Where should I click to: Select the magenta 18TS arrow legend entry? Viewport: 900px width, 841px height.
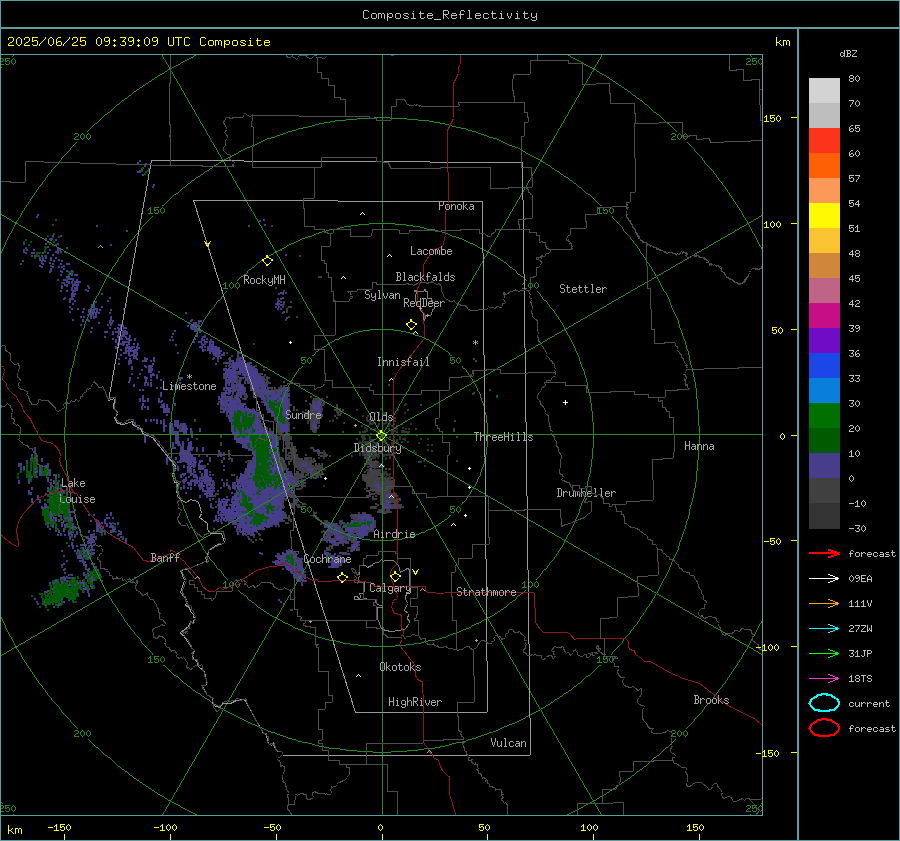point(824,679)
